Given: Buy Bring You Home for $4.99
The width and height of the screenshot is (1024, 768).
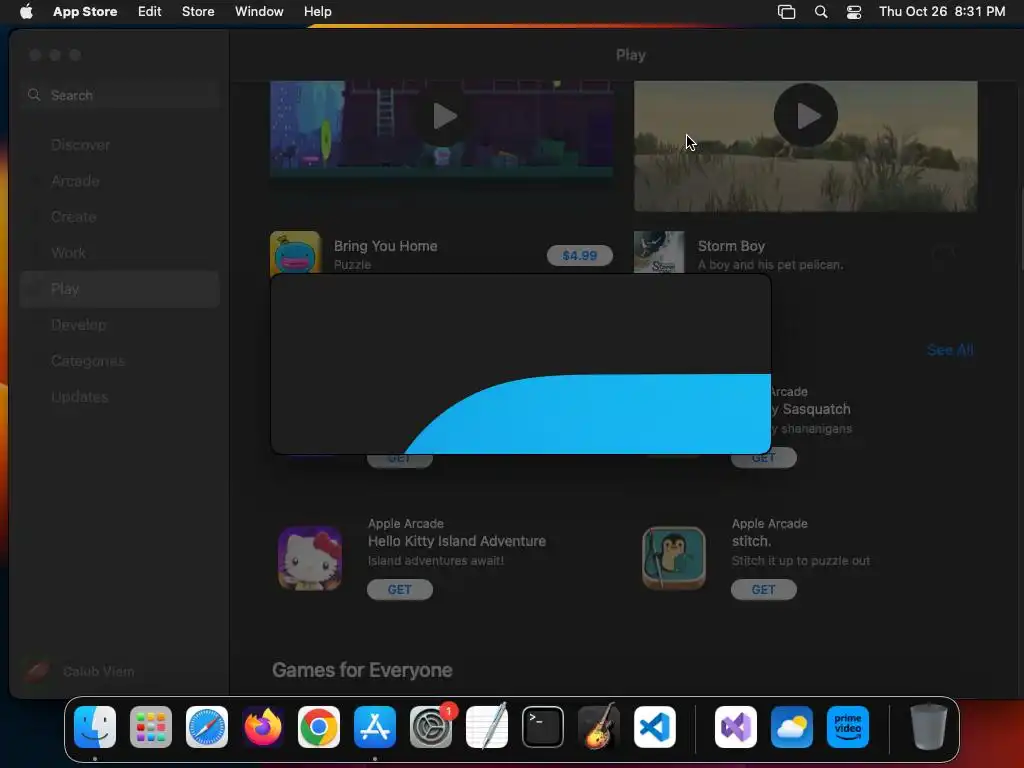Looking at the screenshot, I should (x=580, y=255).
